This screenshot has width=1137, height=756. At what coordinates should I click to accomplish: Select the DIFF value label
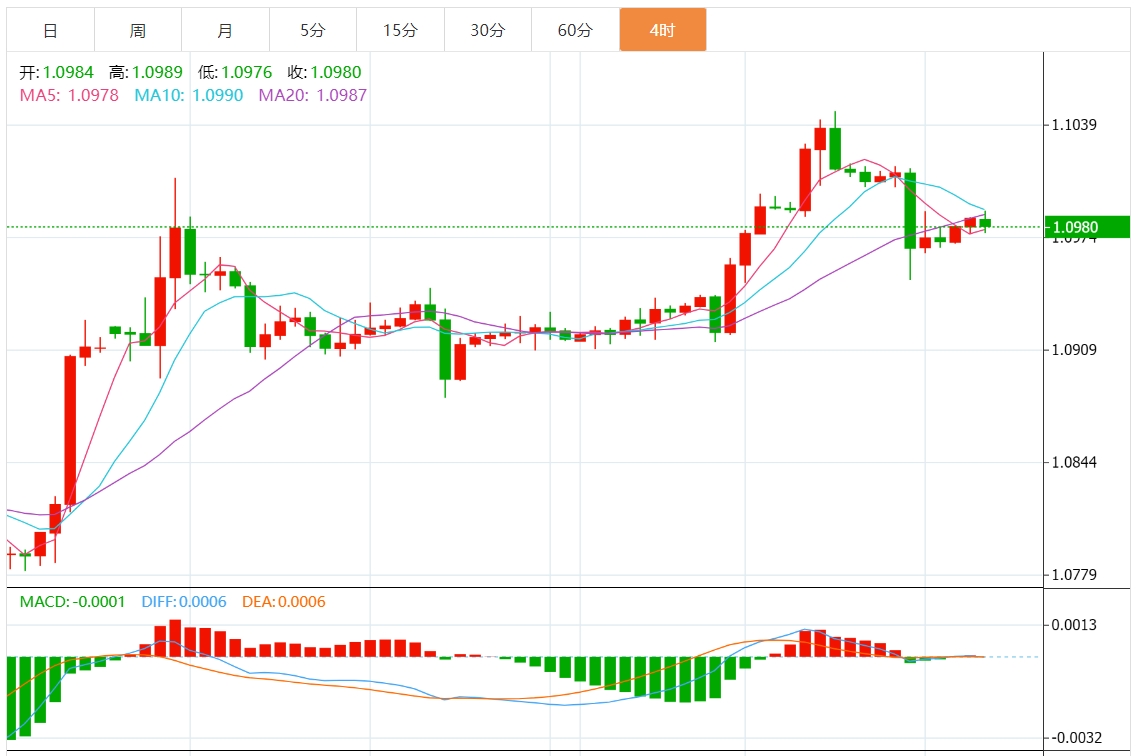(x=183, y=602)
